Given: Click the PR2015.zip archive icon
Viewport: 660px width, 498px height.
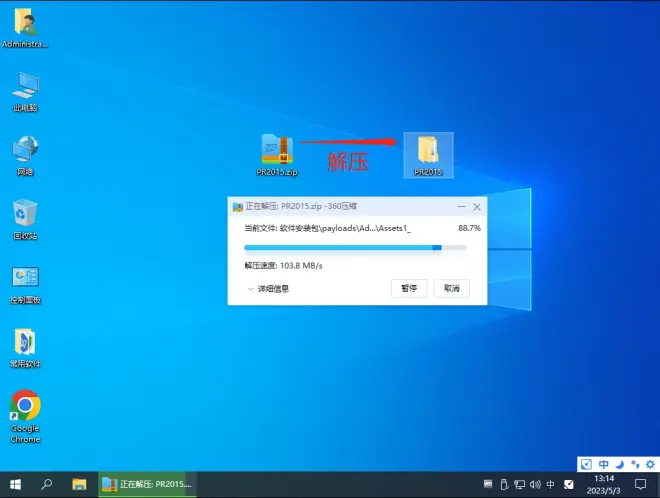Looking at the screenshot, I should point(276,150).
